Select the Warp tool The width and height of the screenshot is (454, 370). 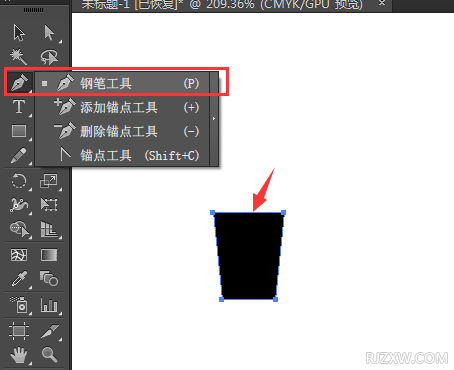[19, 205]
